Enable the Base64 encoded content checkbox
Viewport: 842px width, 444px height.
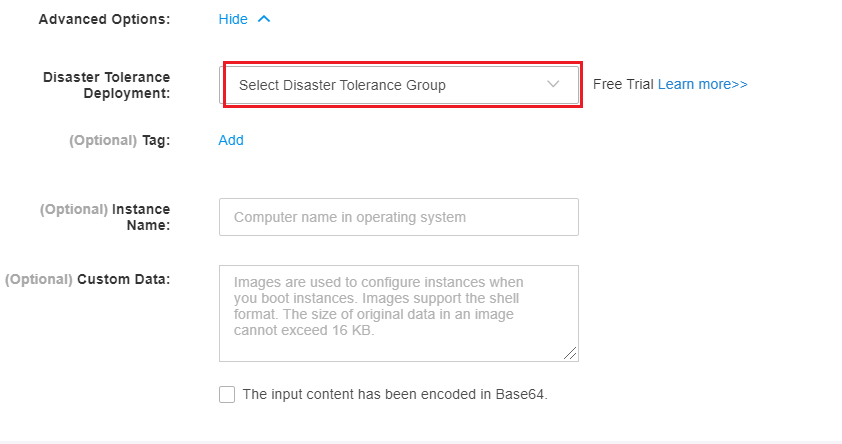click(x=227, y=394)
